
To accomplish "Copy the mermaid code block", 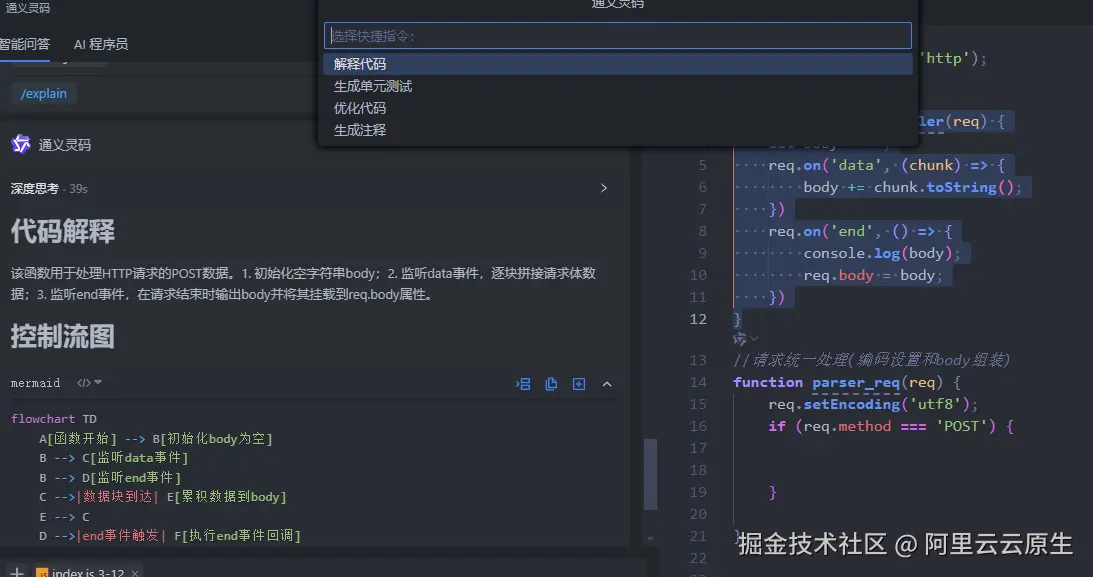I will coord(551,384).
